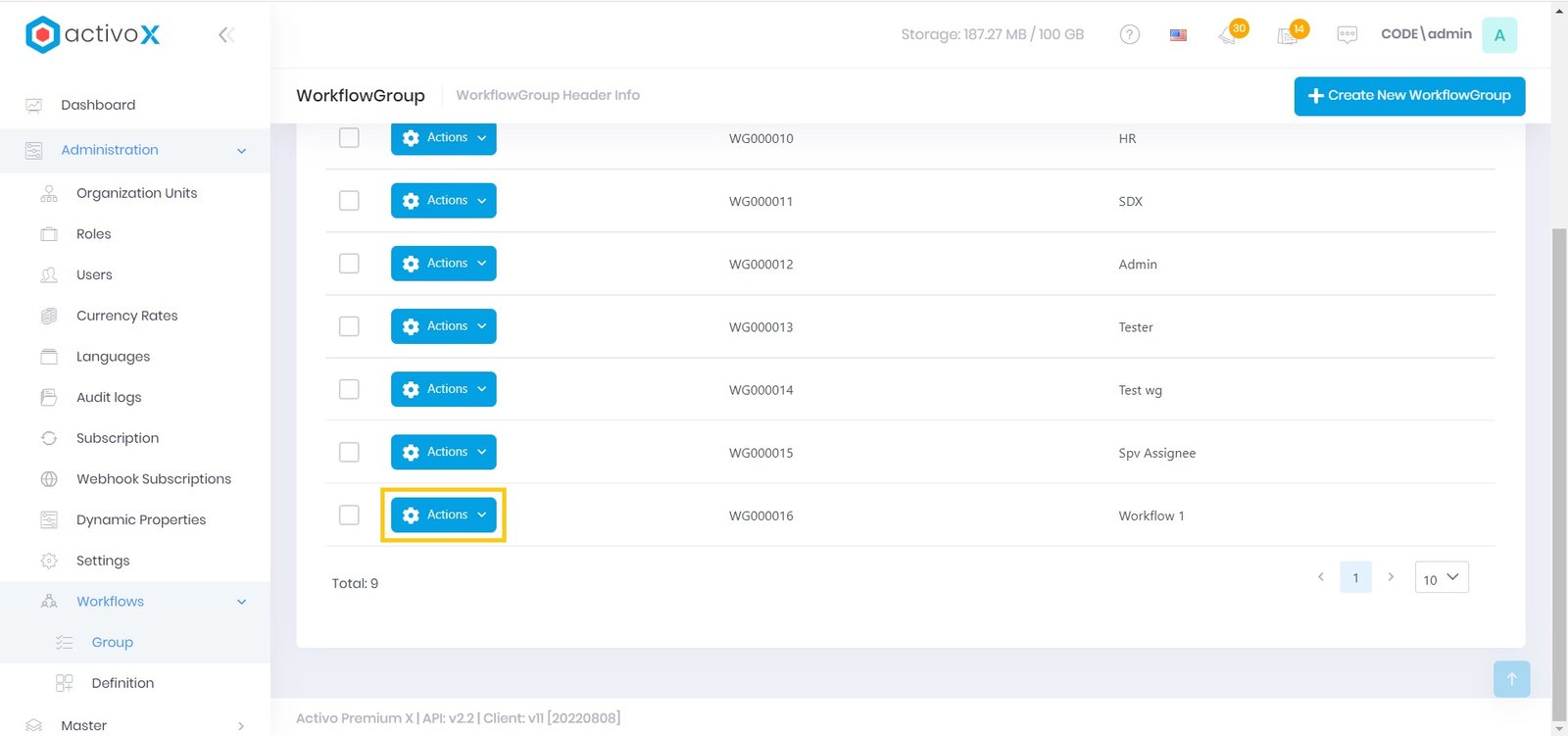Tick the checkbox for WG000014 Test wg

(349, 389)
